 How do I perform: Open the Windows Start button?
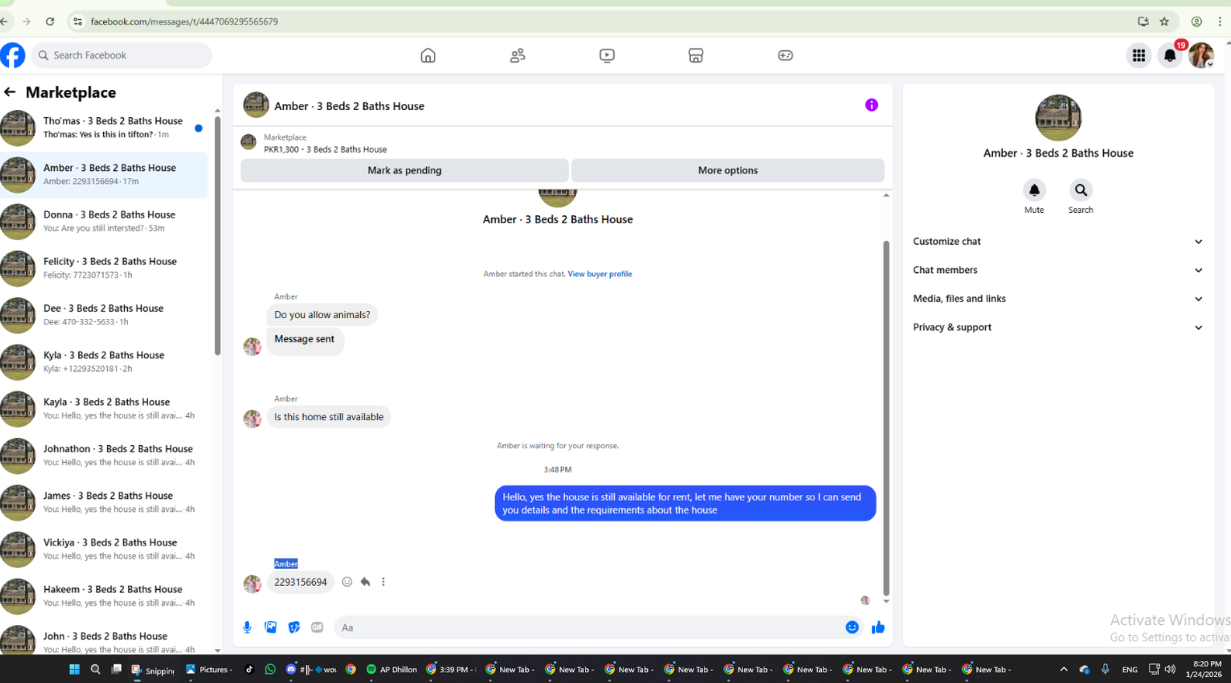click(74, 669)
